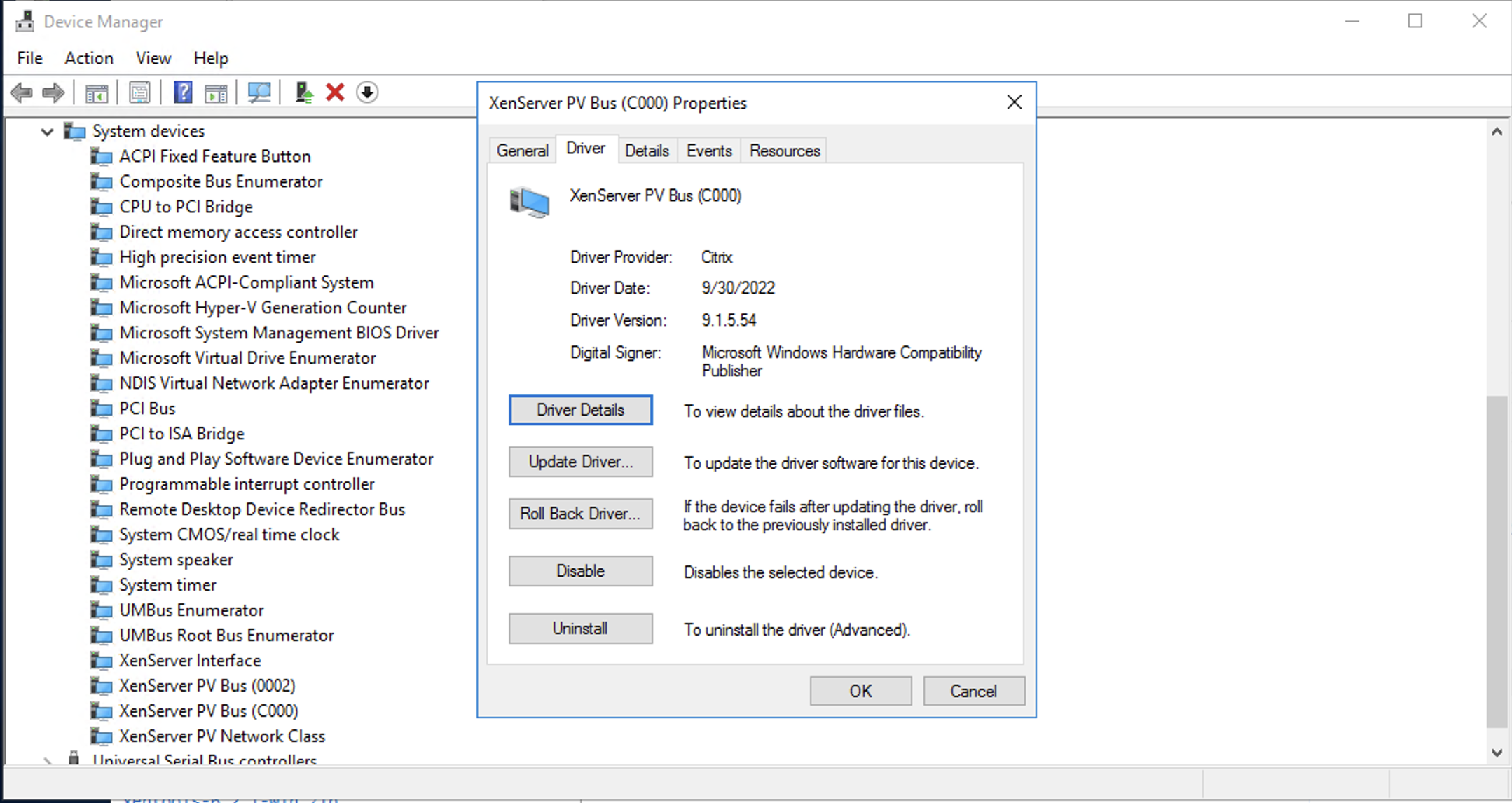Click the Scan for hardware changes icon
Screen dimensions: 1512x803
click(x=259, y=92)
